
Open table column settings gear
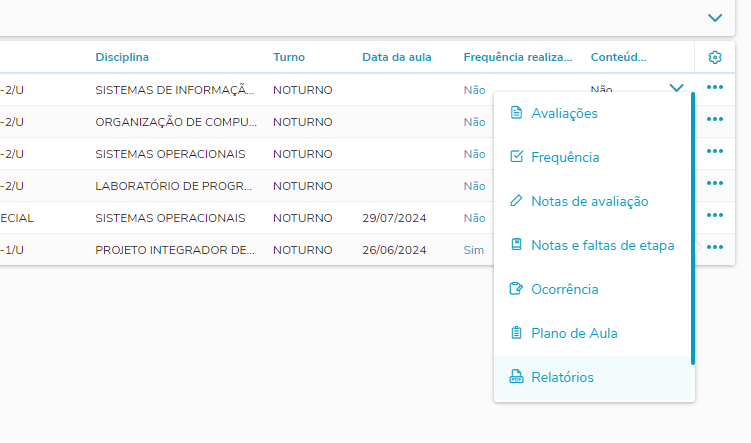tap(714, 57)
